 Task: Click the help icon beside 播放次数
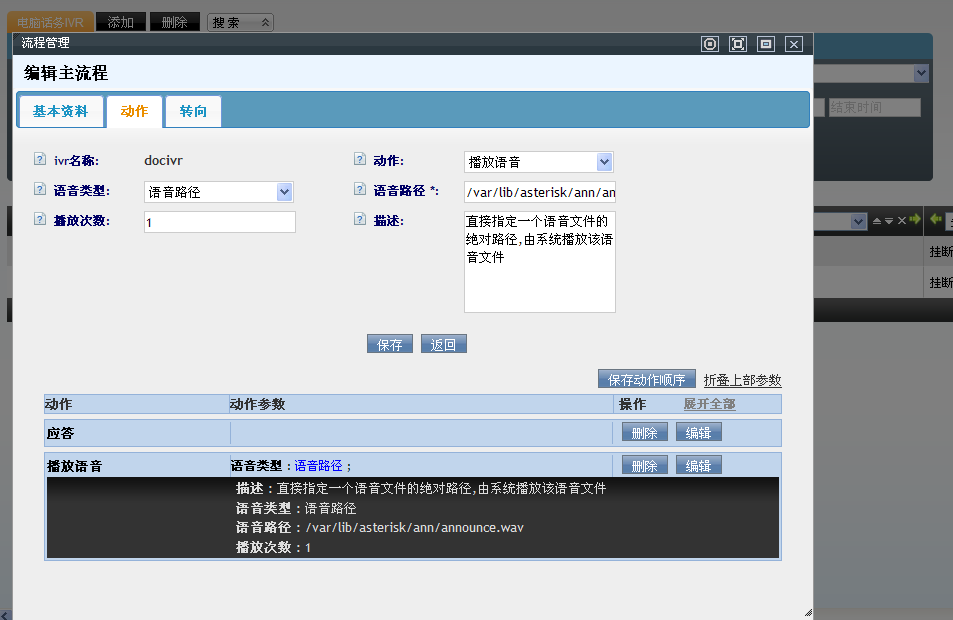pyautogui.click(x=40, y=219)
